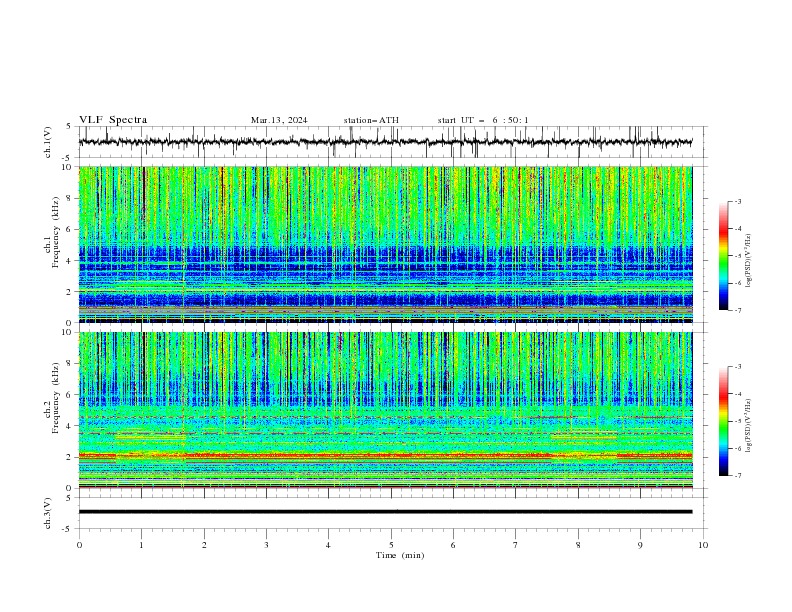This screenshot has height=612, width=792.
Task: Click inside the ch.2 spectrogram panel
Action: 385,410
